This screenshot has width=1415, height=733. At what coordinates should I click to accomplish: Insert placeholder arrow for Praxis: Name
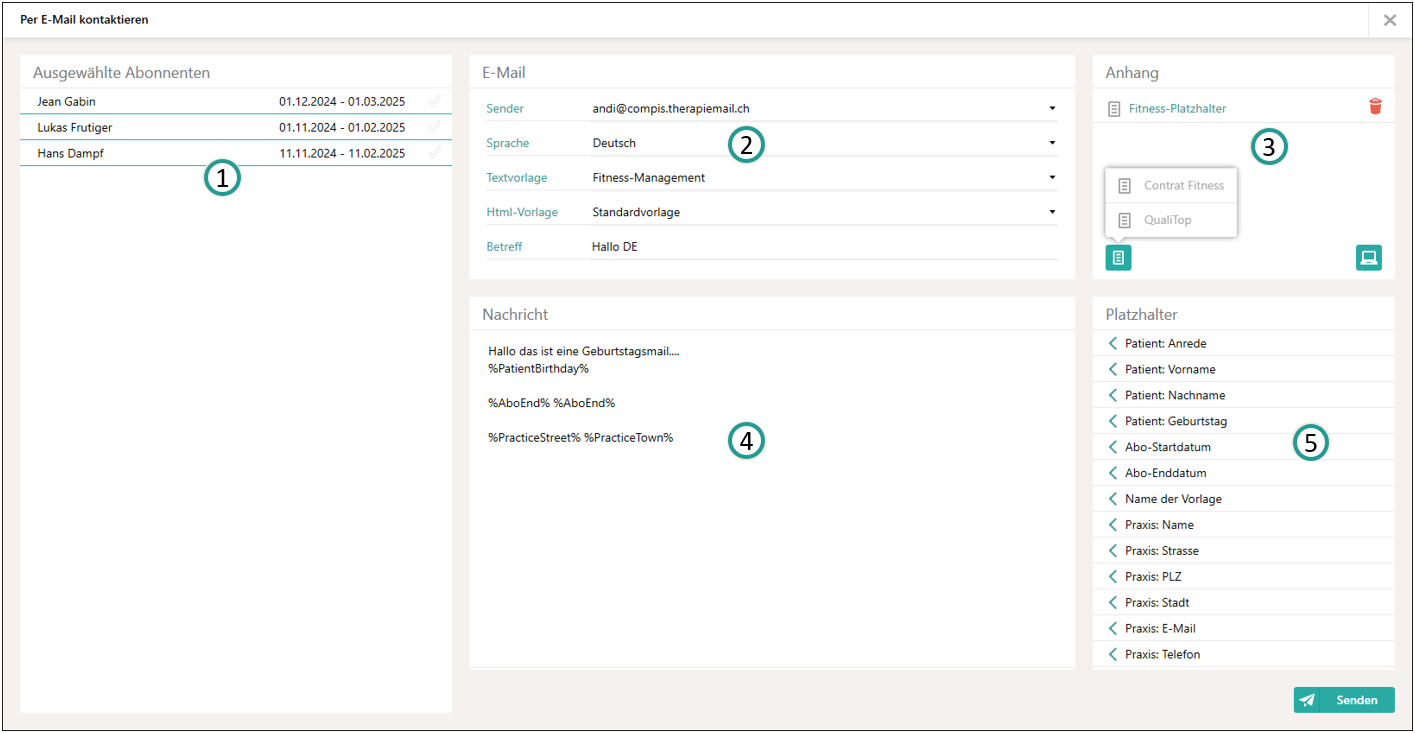(1113, 525)
